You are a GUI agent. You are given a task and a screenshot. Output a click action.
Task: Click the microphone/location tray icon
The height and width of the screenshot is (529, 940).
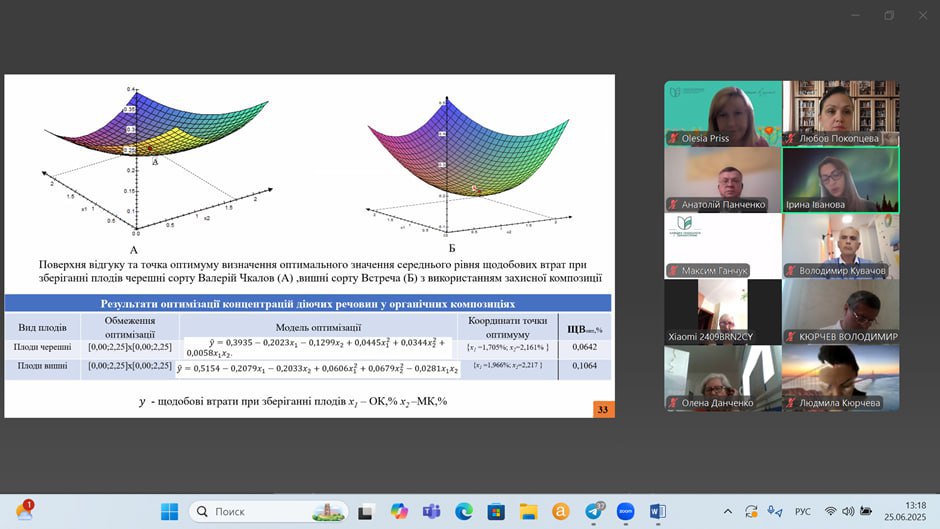click(775, 512)
